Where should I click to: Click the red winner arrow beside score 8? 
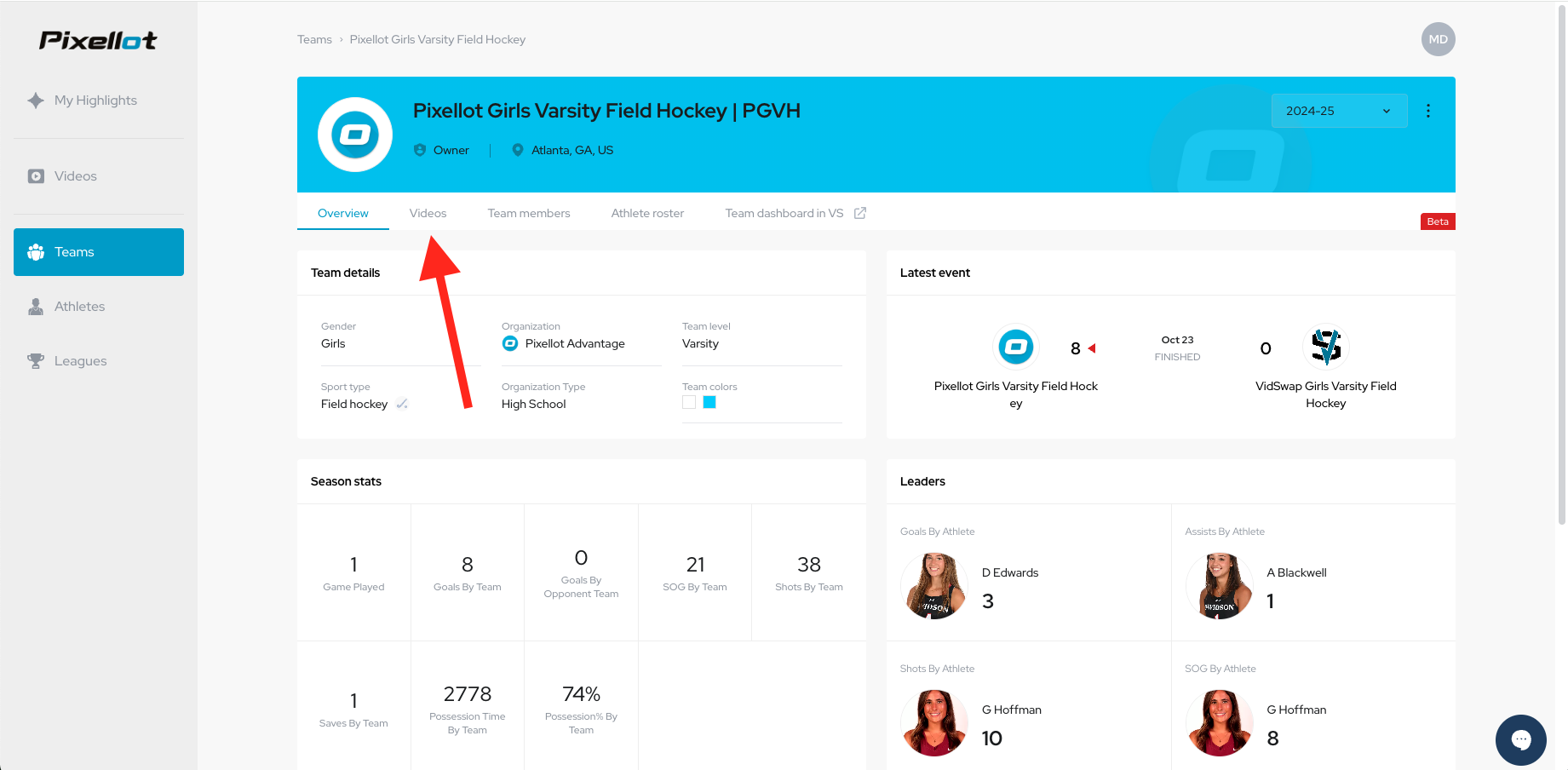(1092, 348)
